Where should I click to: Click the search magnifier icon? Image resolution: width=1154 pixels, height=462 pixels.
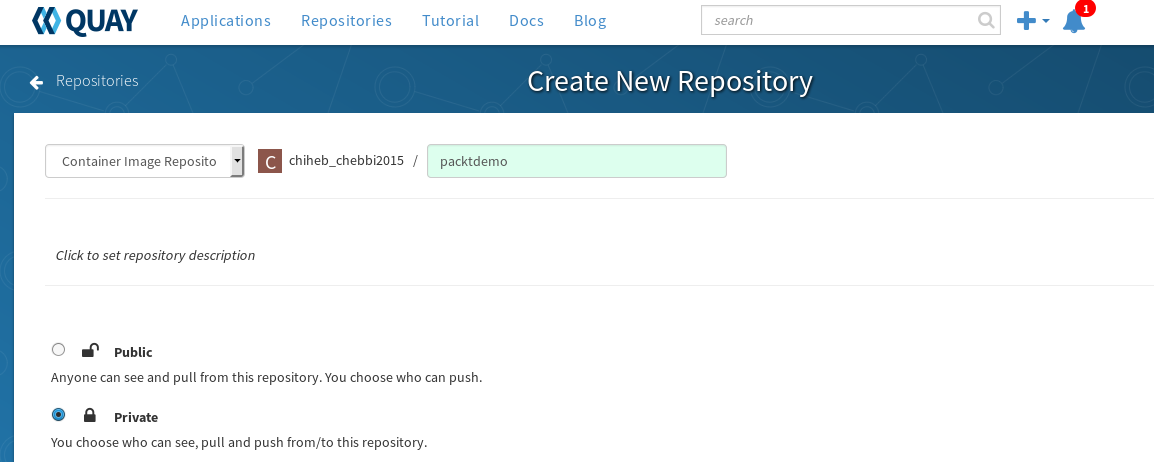click(986, 21)
